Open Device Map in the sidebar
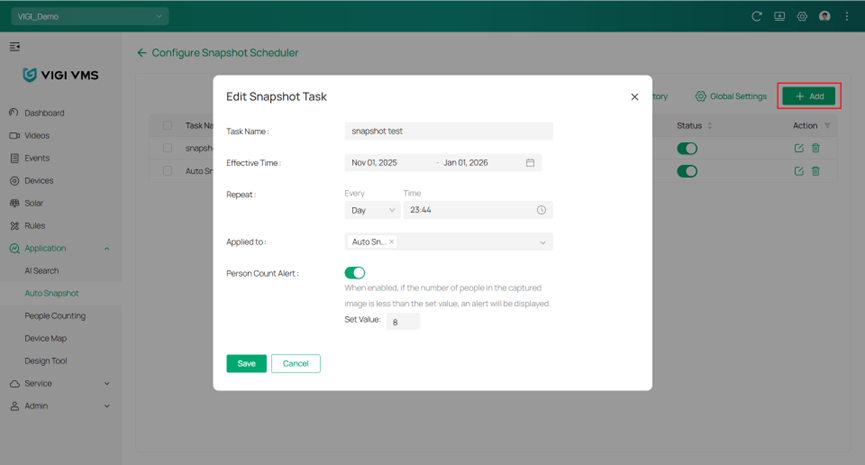The width and height of the screenshot is (865, 465). click(45, 339)
